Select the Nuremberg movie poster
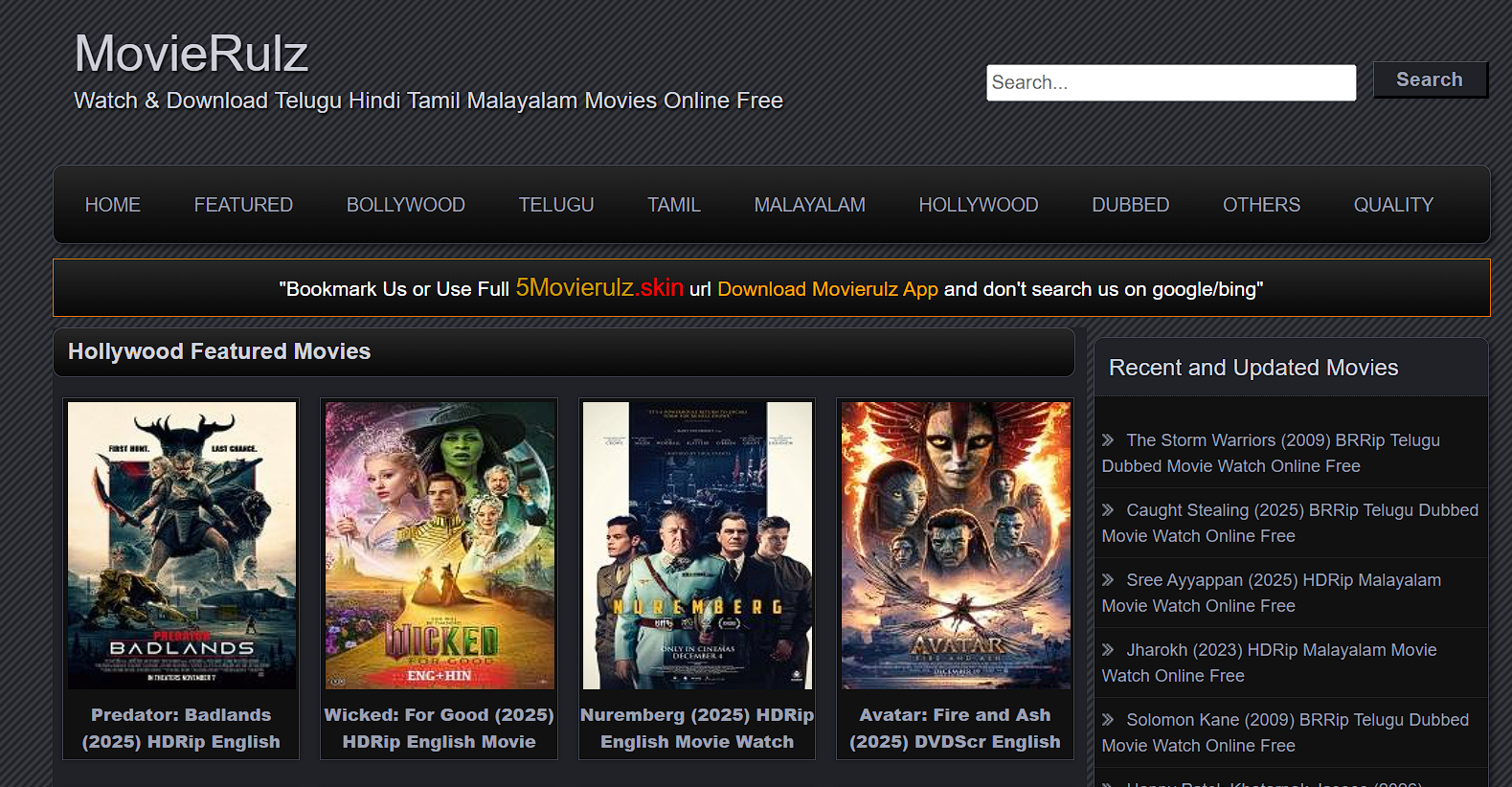The width and height of the screenshot is (1512, 787). [x=697, y=545]
